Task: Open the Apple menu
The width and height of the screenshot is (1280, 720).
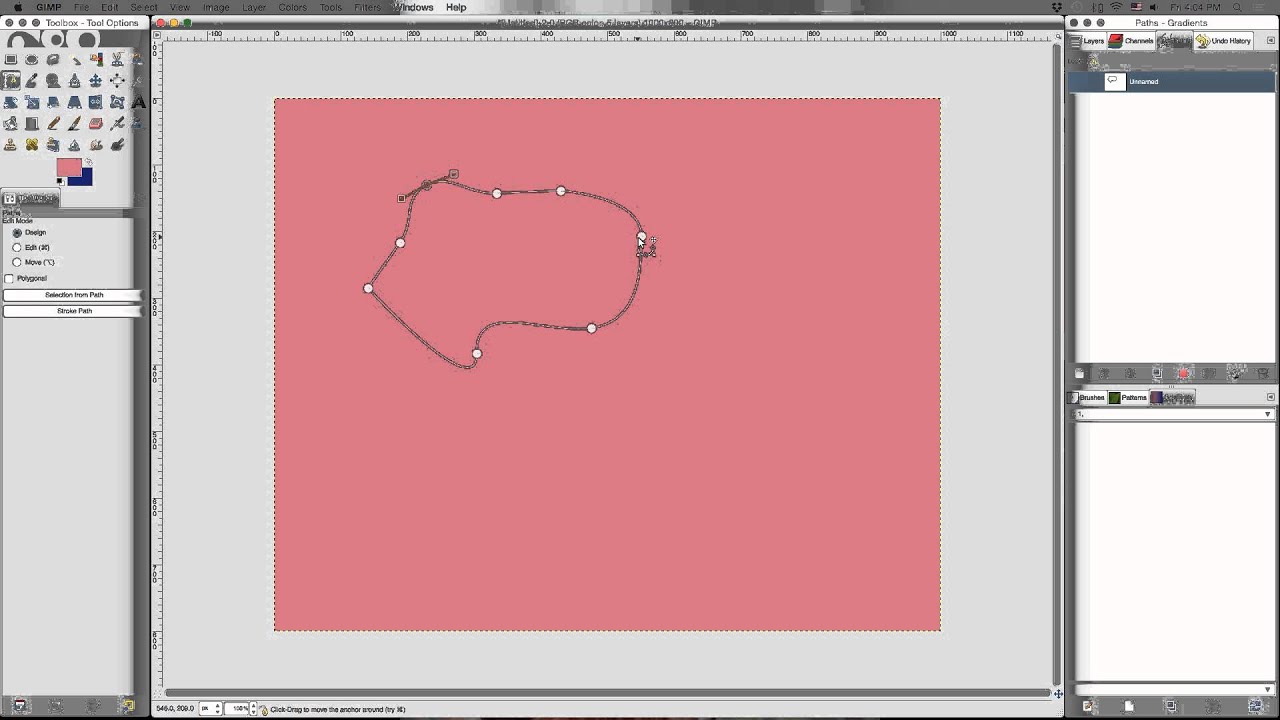Action: pyautogui.click(x=17, y=7)
